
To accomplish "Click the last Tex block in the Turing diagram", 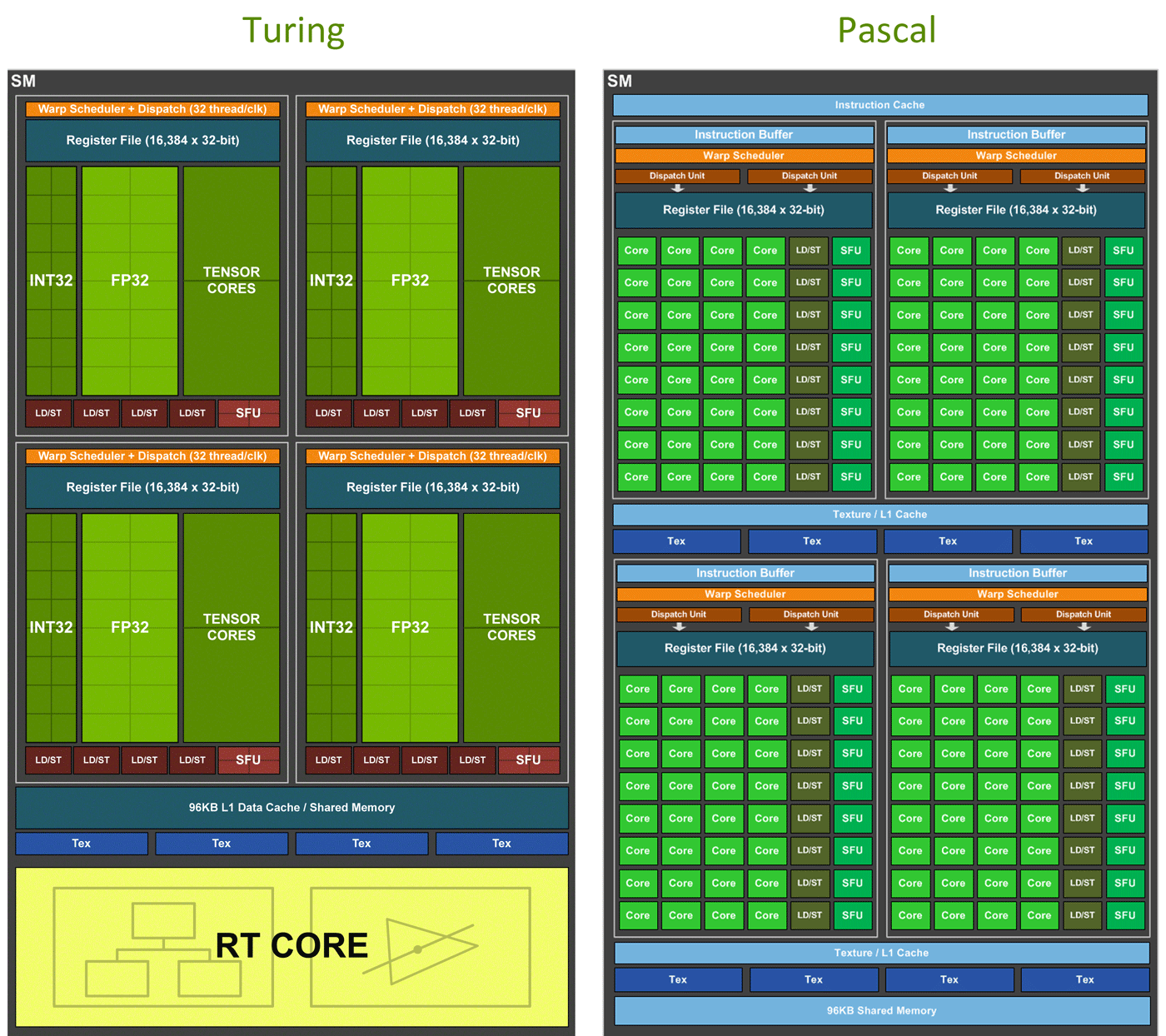I will click(502, 843).
